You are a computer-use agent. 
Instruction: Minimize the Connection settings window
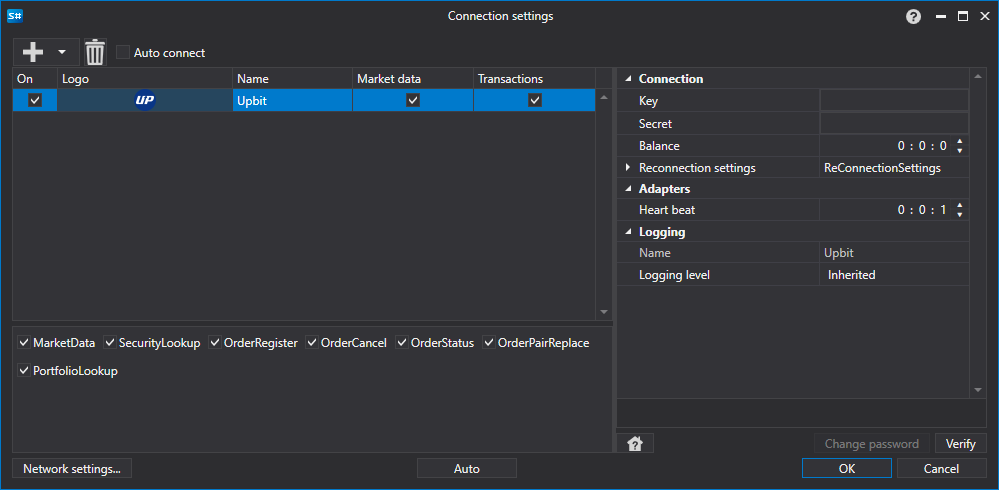(941, 17)
